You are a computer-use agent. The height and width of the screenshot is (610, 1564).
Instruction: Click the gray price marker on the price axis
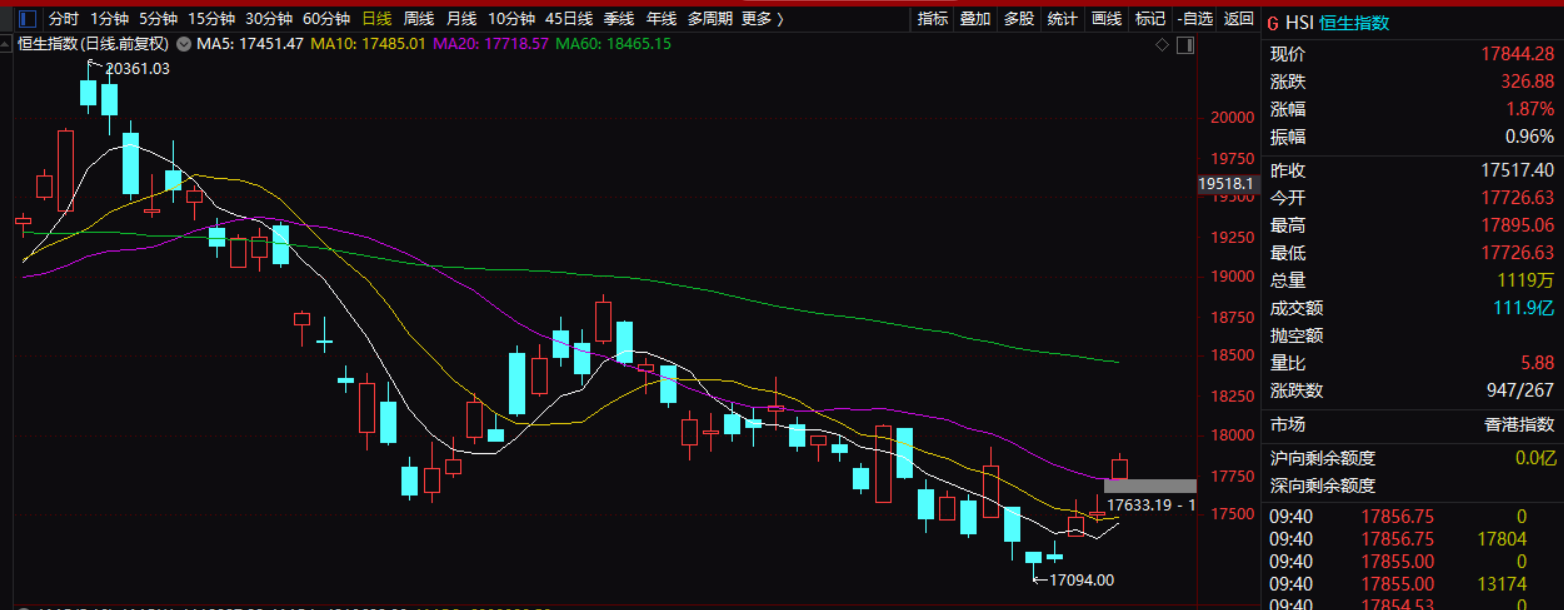pyautogui.click(x=1149, y=486)
